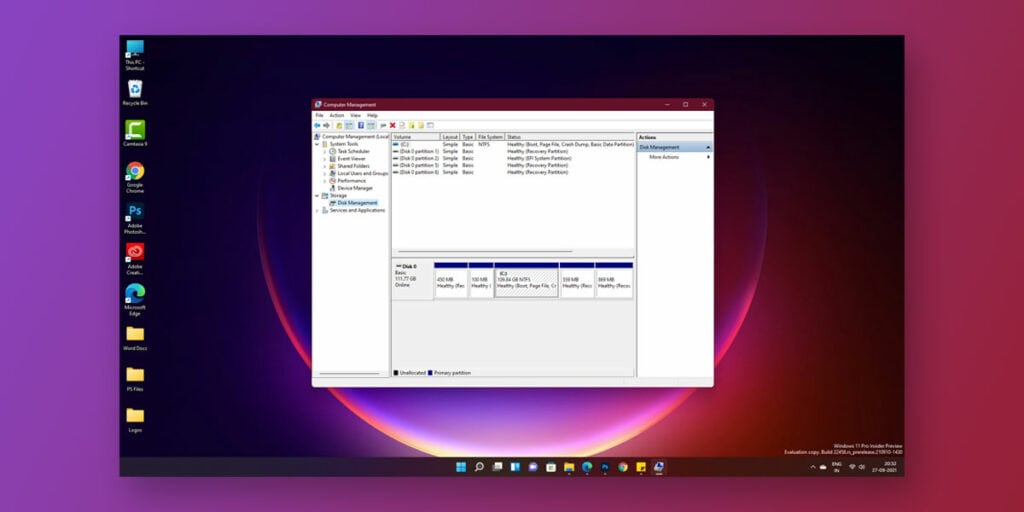Open the View menu

(355, 116)
